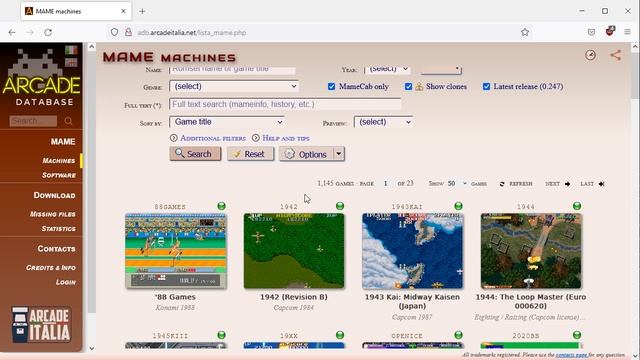Click the green status dot for 1943KAI
The width and height of the screenshot is (640, 360).
coord(458,206)
